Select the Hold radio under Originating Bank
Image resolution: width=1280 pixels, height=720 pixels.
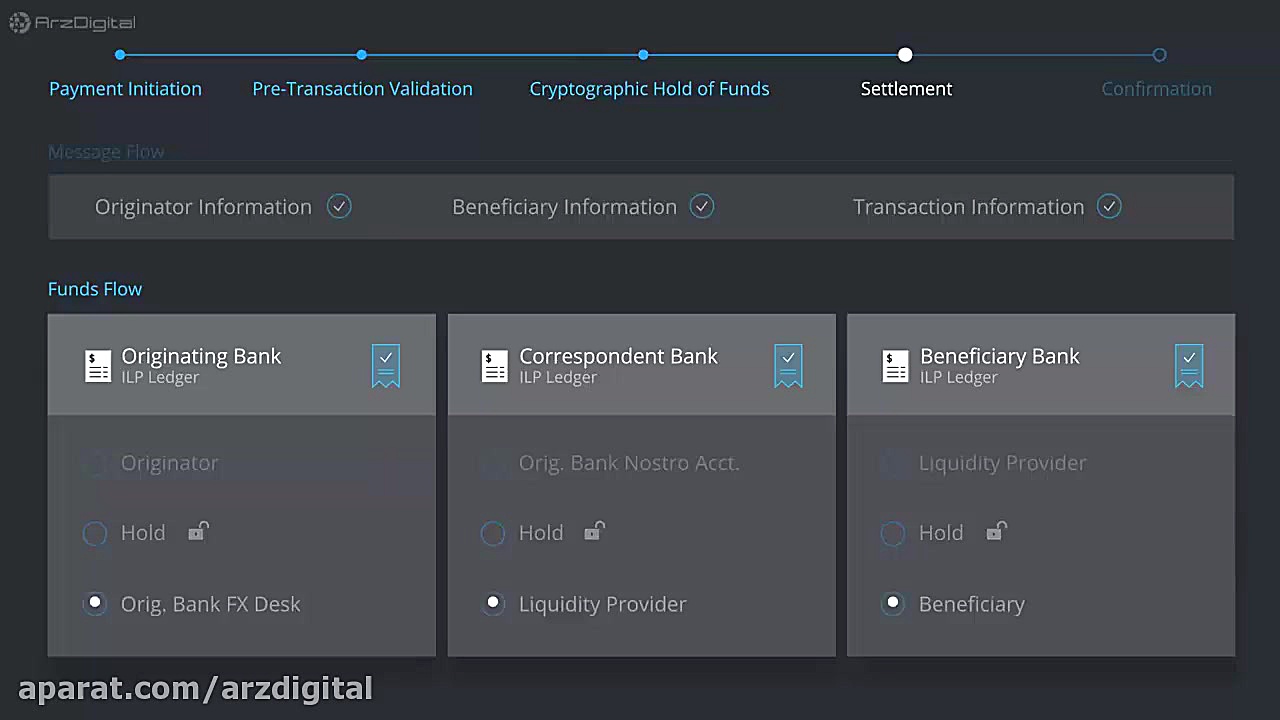[95, 533]
